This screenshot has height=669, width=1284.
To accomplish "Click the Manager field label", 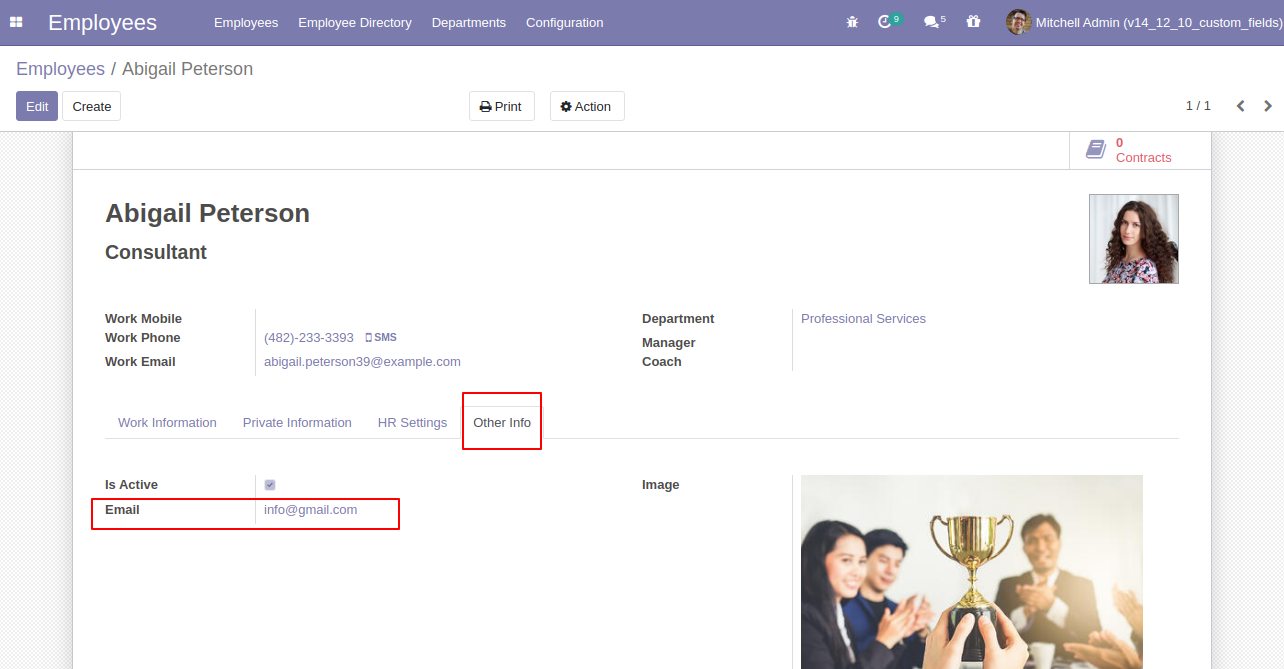I will pos(668,343).
